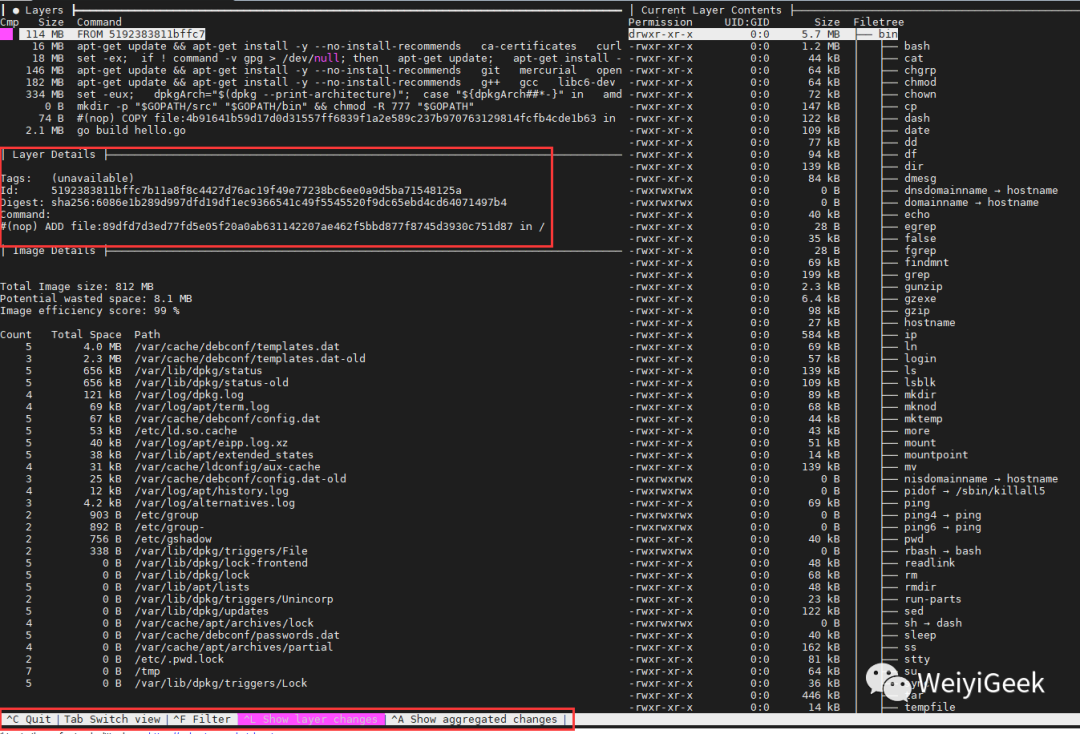Screen dimensions: 1080x734
Task: Select sh → dash symlink
Action: click(933, 623)
